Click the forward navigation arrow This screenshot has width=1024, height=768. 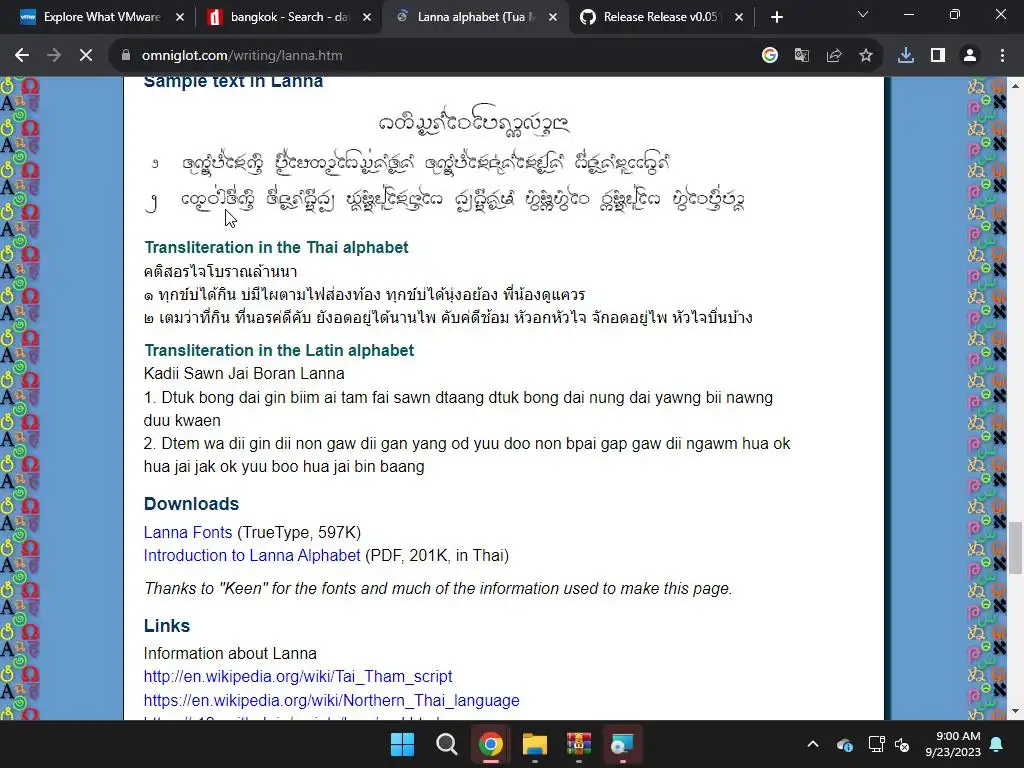54,56
